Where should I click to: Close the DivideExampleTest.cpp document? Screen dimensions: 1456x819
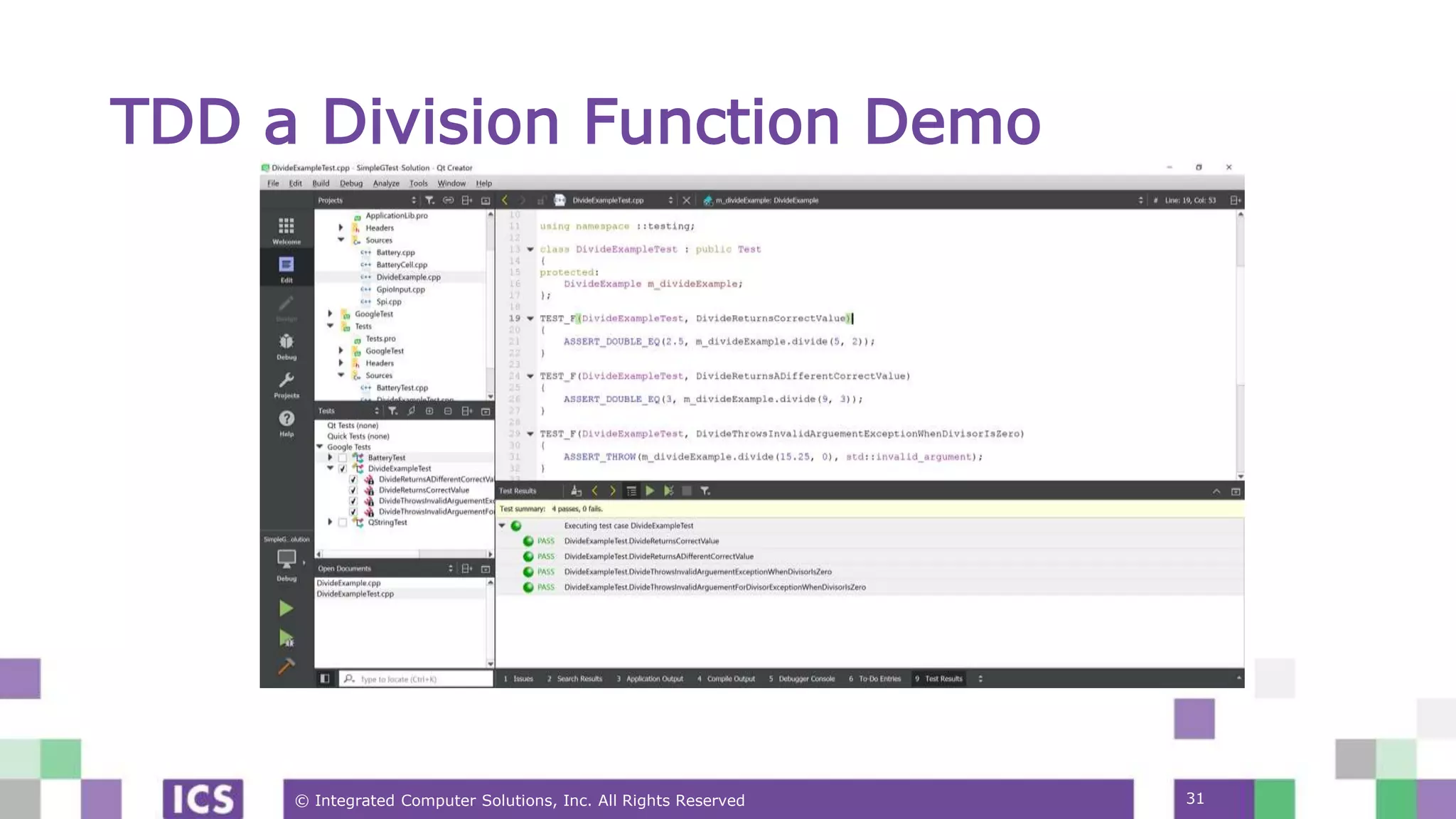[x=686, y=200]
